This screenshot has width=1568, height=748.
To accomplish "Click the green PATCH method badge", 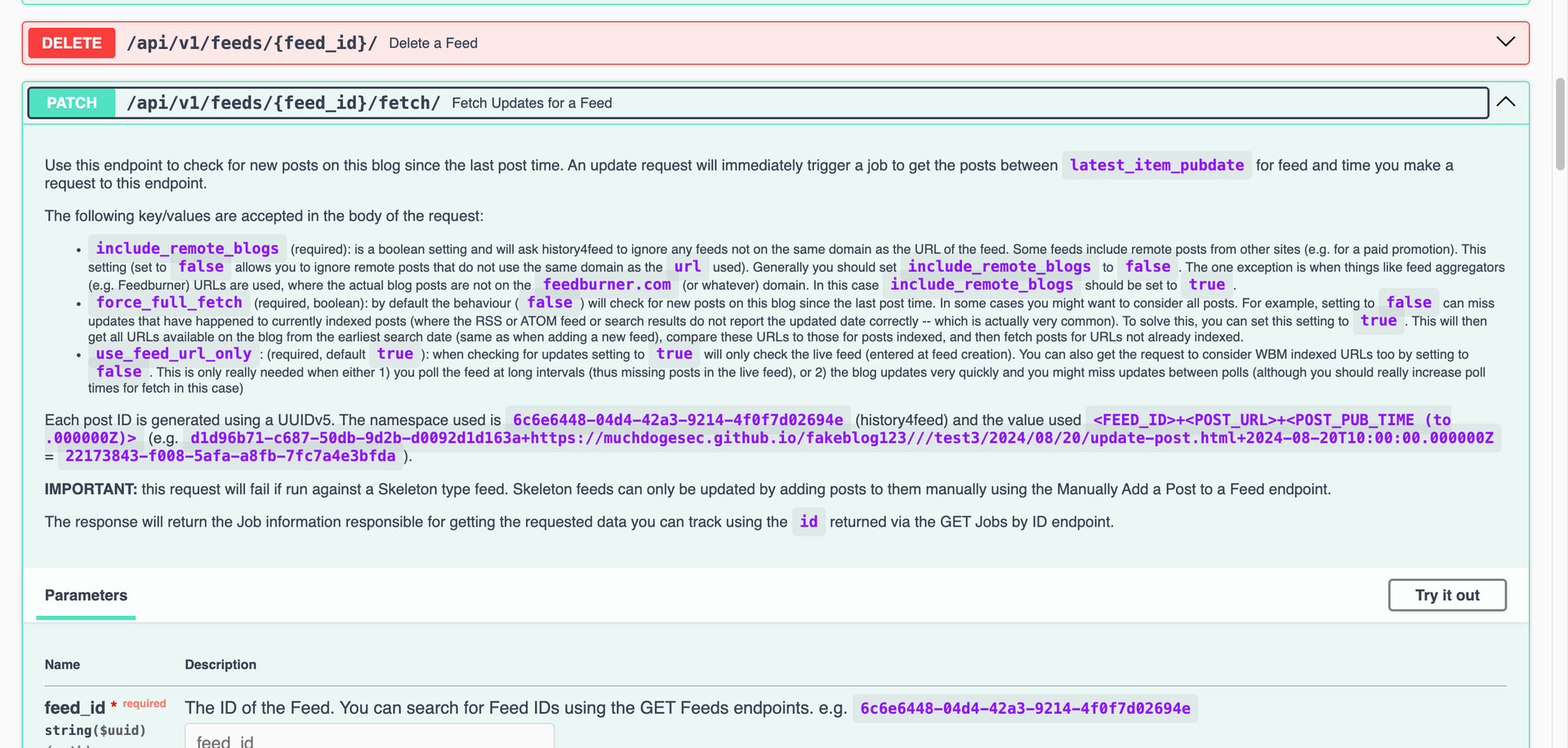I will 72,103.
